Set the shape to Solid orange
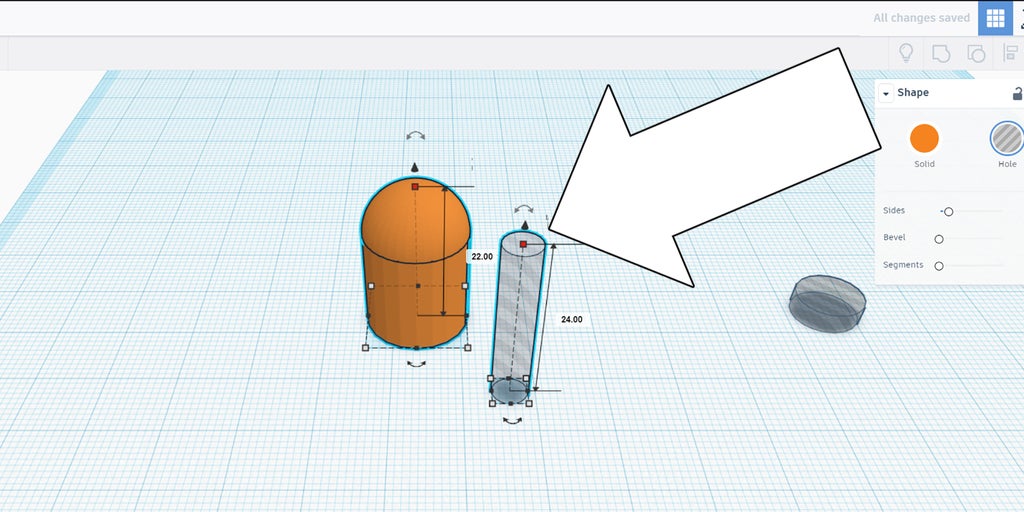This screenshot has height=512, width=1024. pyautogui.click(x=924, y=138)
